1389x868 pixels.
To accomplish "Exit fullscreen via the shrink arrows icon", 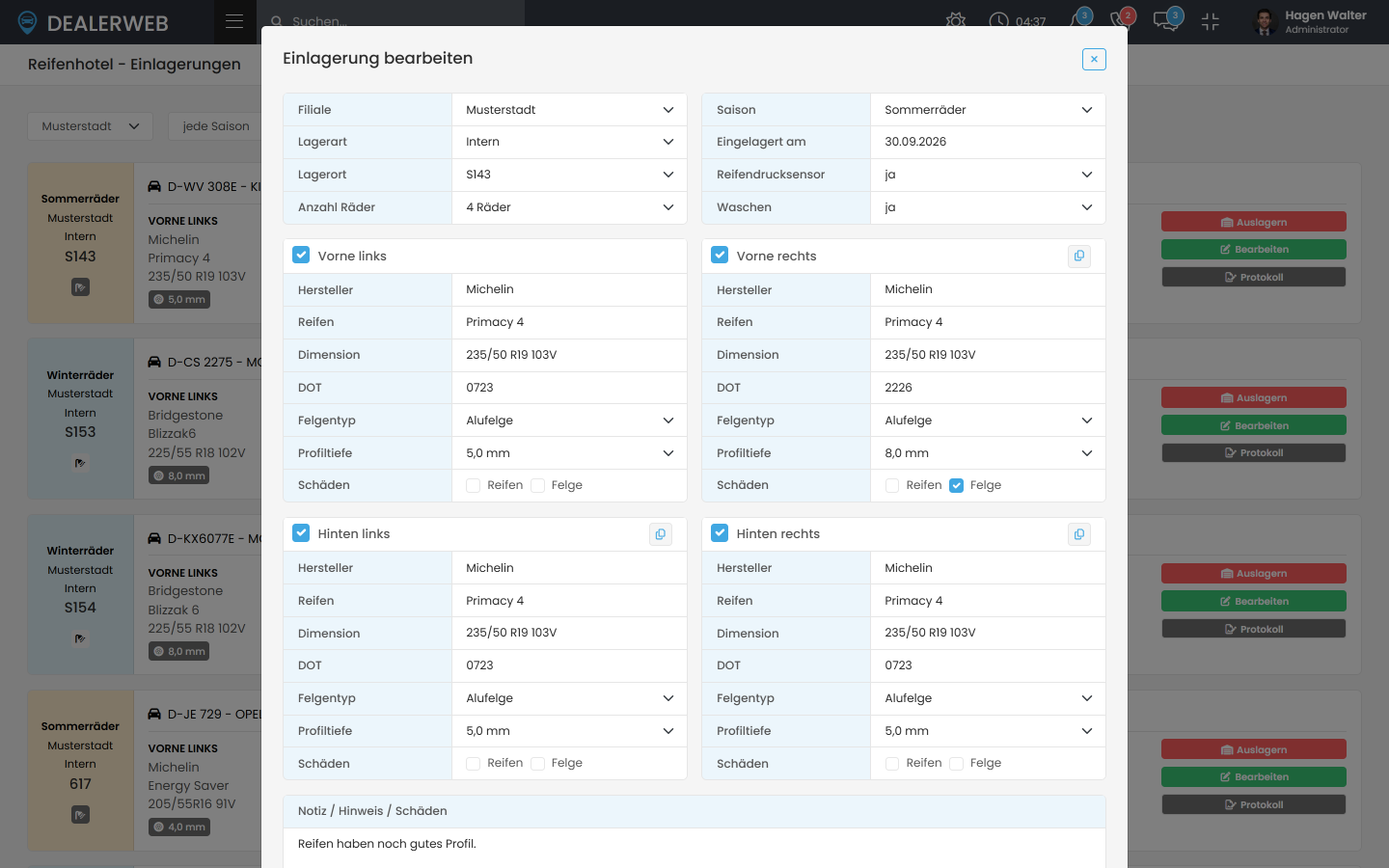I will 1211,21.
